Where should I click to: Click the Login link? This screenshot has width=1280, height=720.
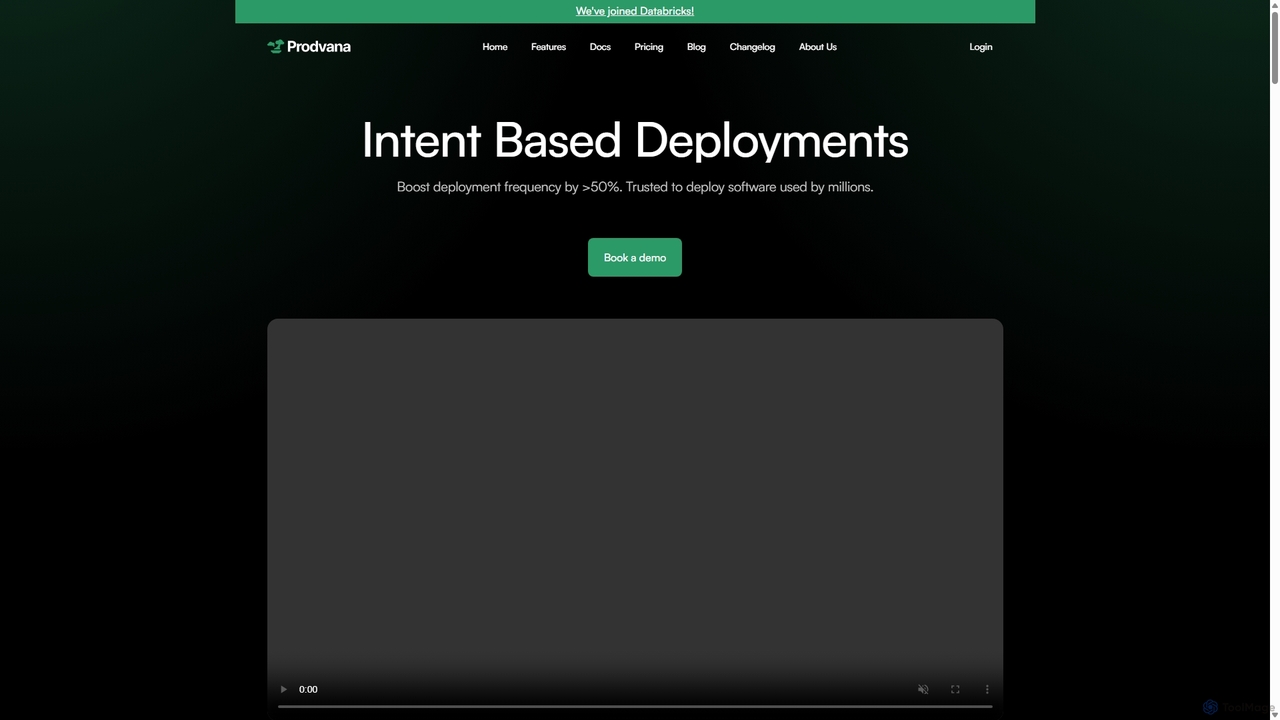pyautogui.click(x=980, y=47)
